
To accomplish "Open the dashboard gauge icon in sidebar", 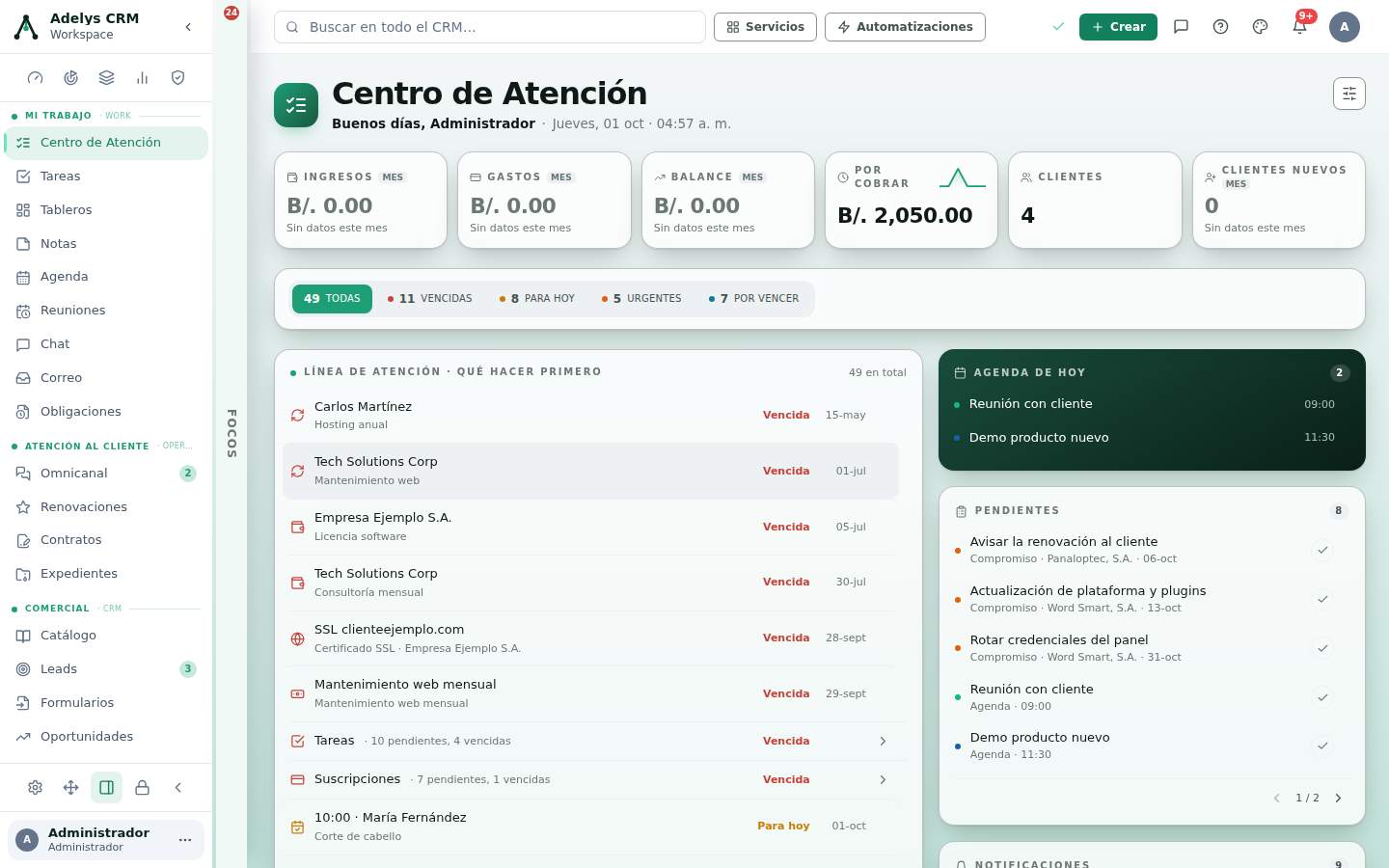I will pyautogui.click(x=36, y=78).
